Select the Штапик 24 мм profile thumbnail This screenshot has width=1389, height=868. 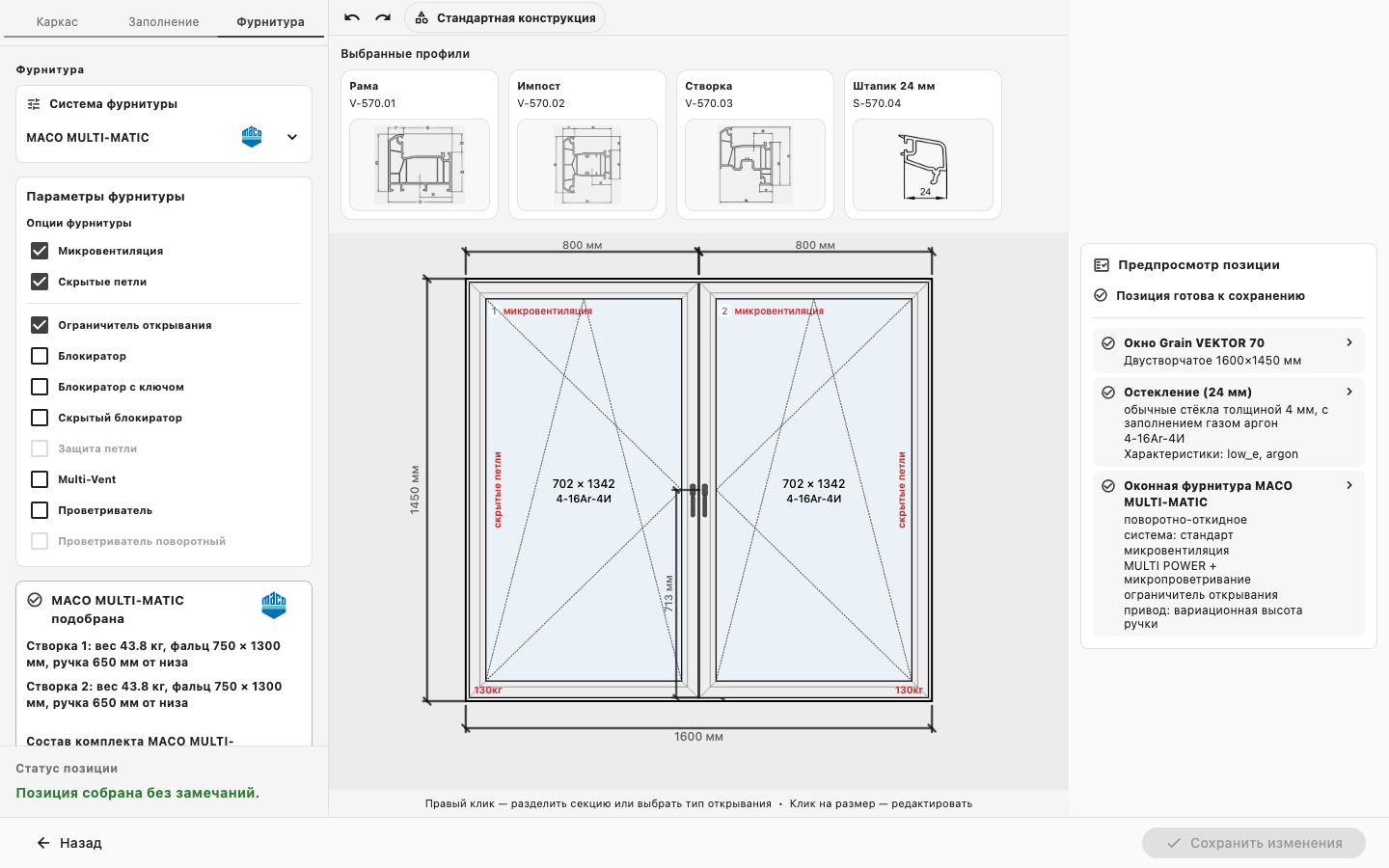(923, 165)
